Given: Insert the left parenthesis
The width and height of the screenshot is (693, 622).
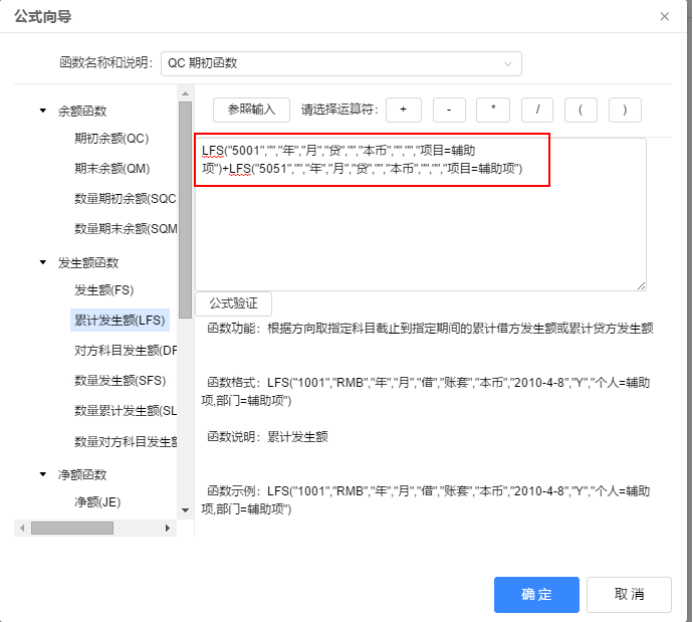Looking at the screenshot, I should 581,109.
